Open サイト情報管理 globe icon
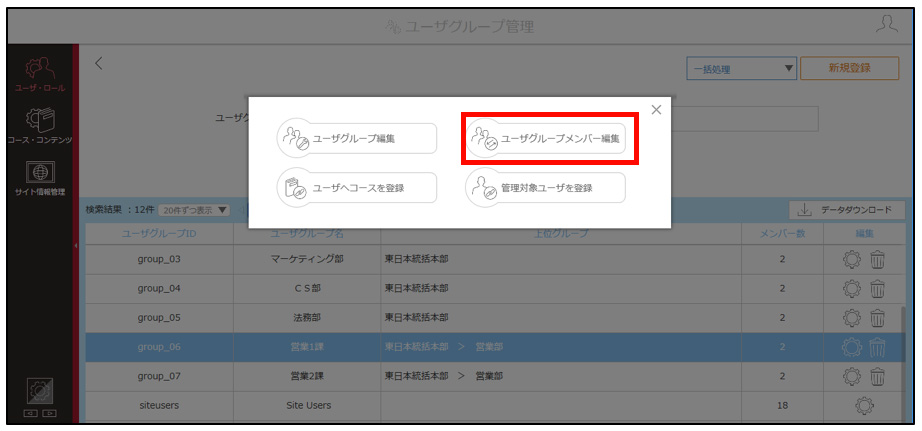 [x=40, y=178]
